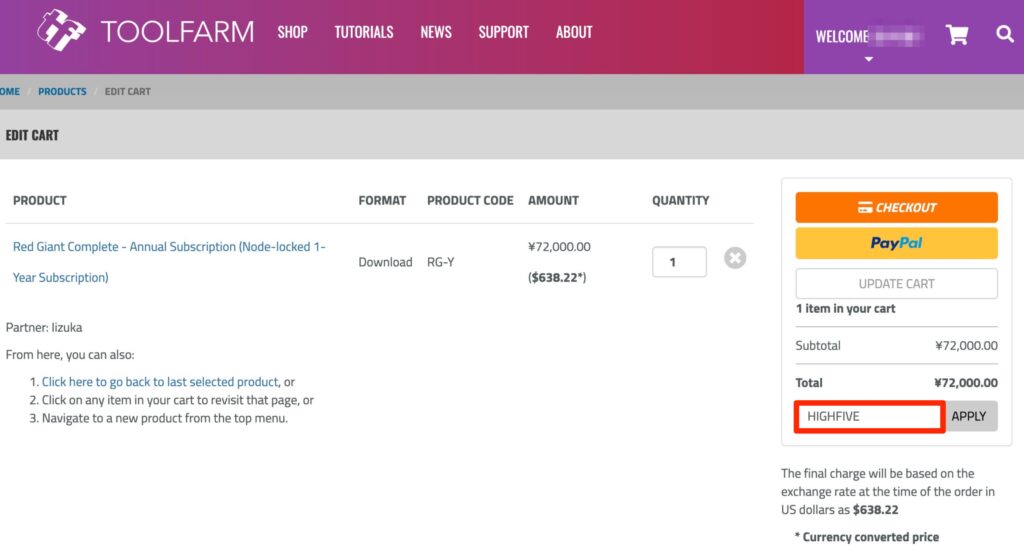The height and width of the screenshot is (549, 1024).
Task: Open the search magnifier icon
Action: coord(1004,33)
